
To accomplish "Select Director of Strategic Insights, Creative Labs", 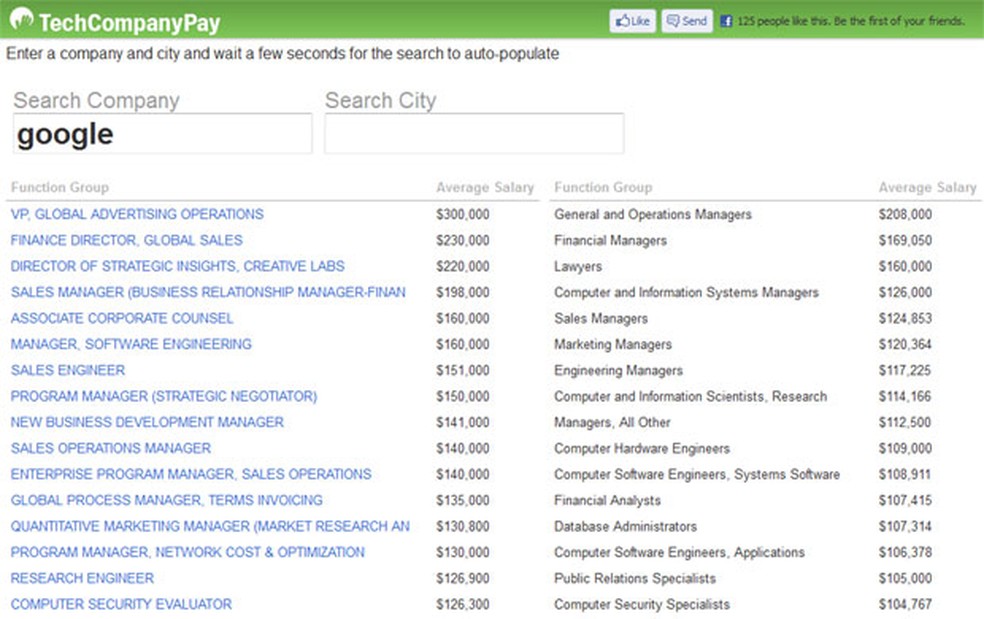I will [x=177, y=266].
